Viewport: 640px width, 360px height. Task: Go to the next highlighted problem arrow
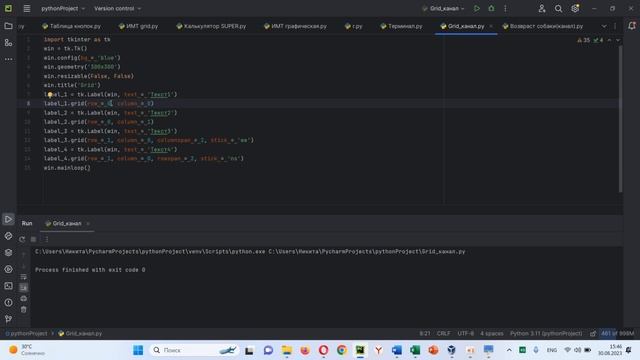[618, 40]
